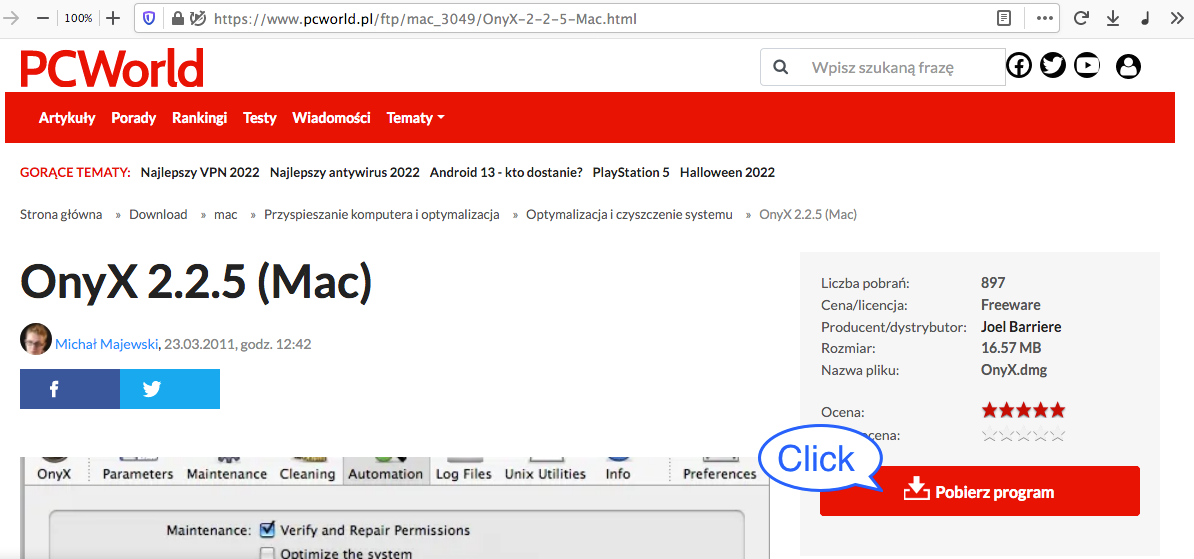Open 'Najlepszy antywirus 2022' hot topic

[x=345, y=173]
